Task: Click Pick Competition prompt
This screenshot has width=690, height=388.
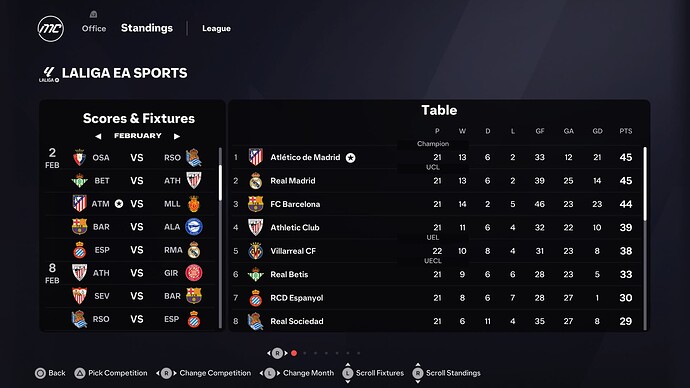Action: [x=111, y=373]
